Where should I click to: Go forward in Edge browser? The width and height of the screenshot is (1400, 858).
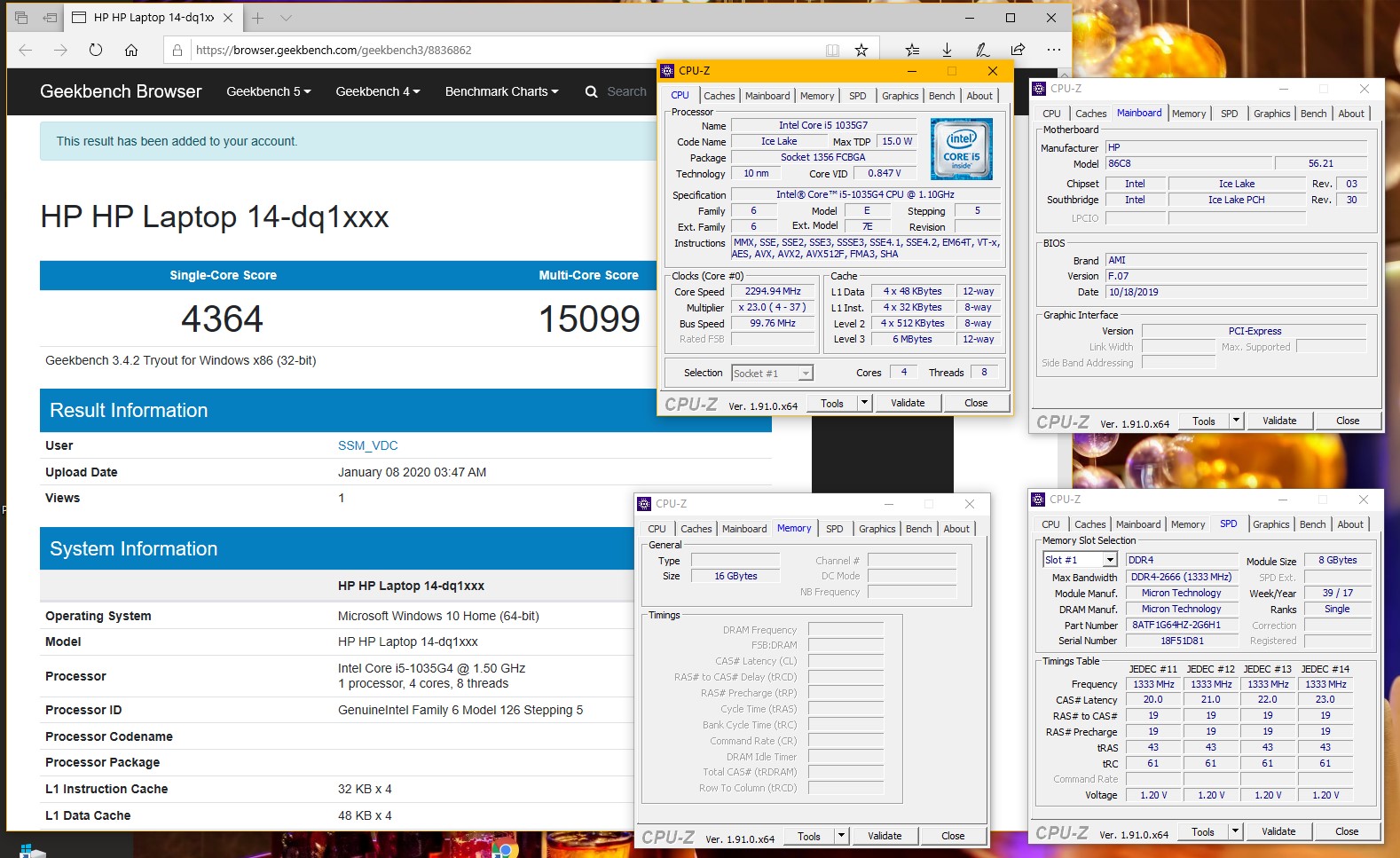(x=60, y=50)
